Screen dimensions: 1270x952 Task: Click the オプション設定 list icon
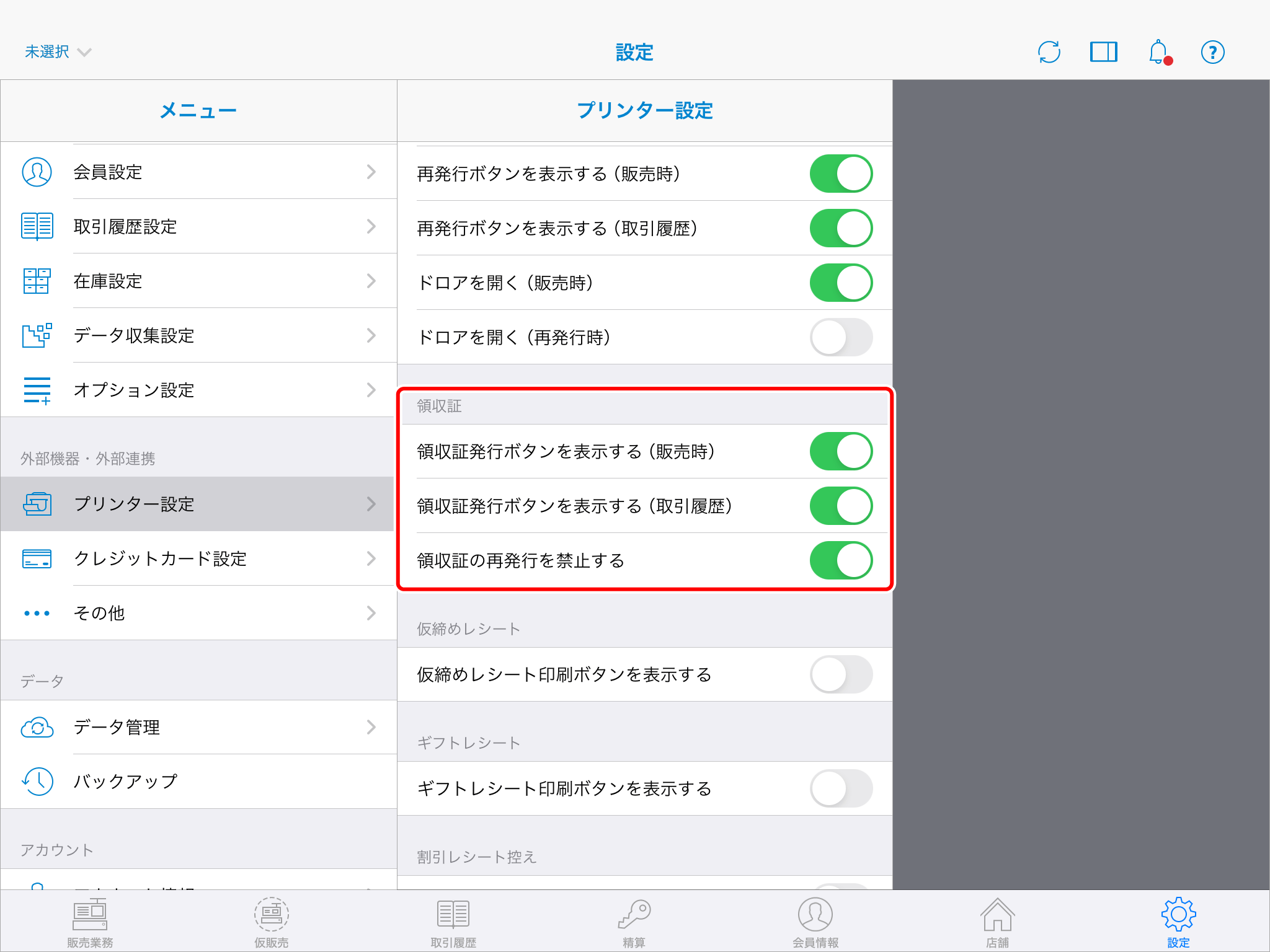37,390
